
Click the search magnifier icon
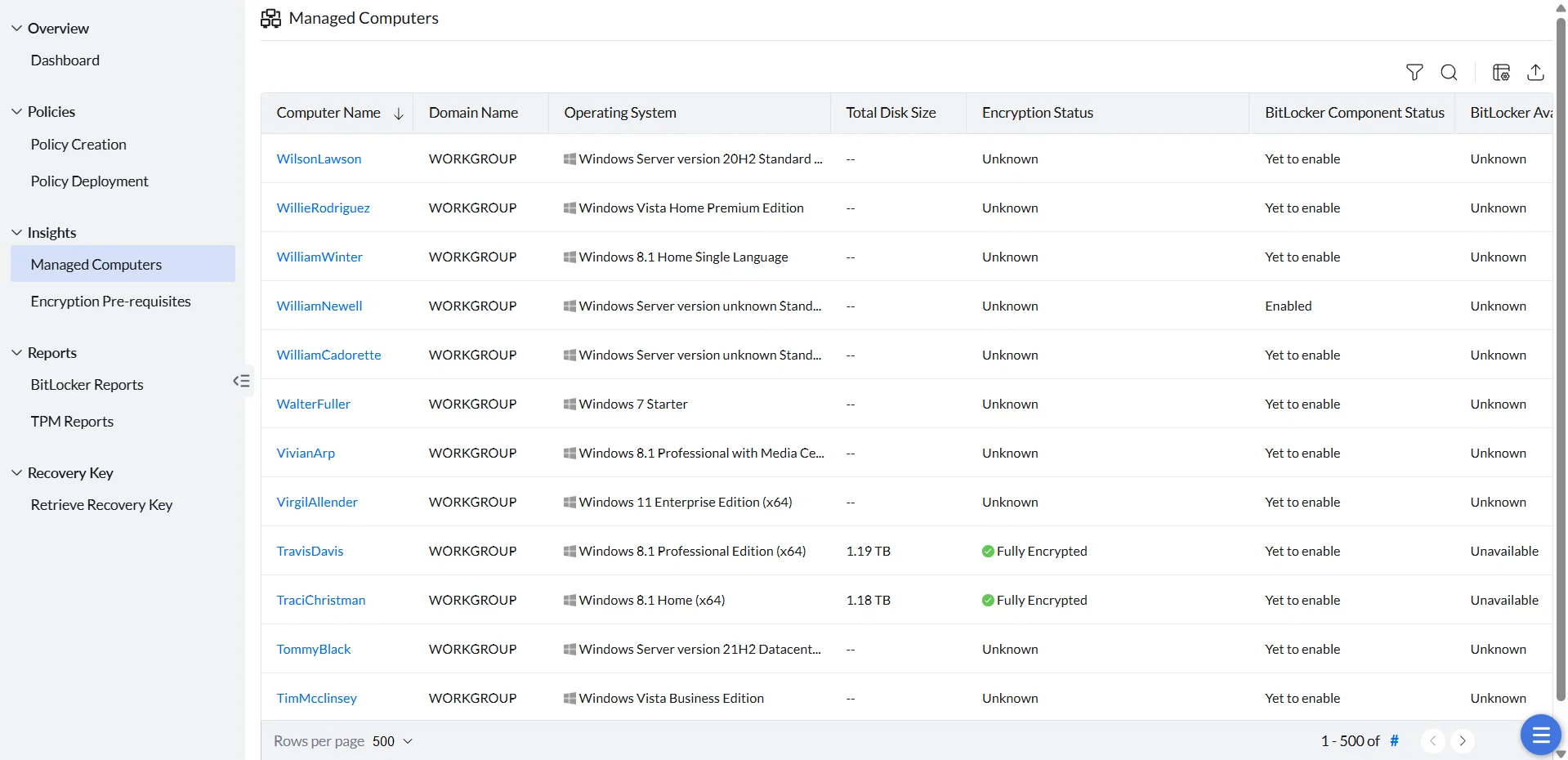click(x=1449, y=73)
